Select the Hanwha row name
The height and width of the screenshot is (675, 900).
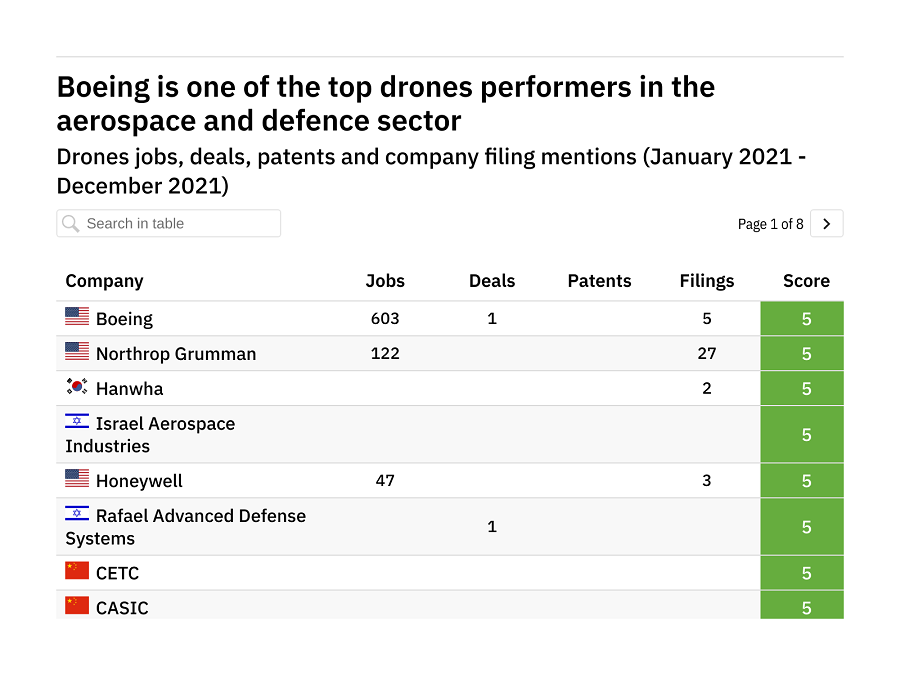129,389
